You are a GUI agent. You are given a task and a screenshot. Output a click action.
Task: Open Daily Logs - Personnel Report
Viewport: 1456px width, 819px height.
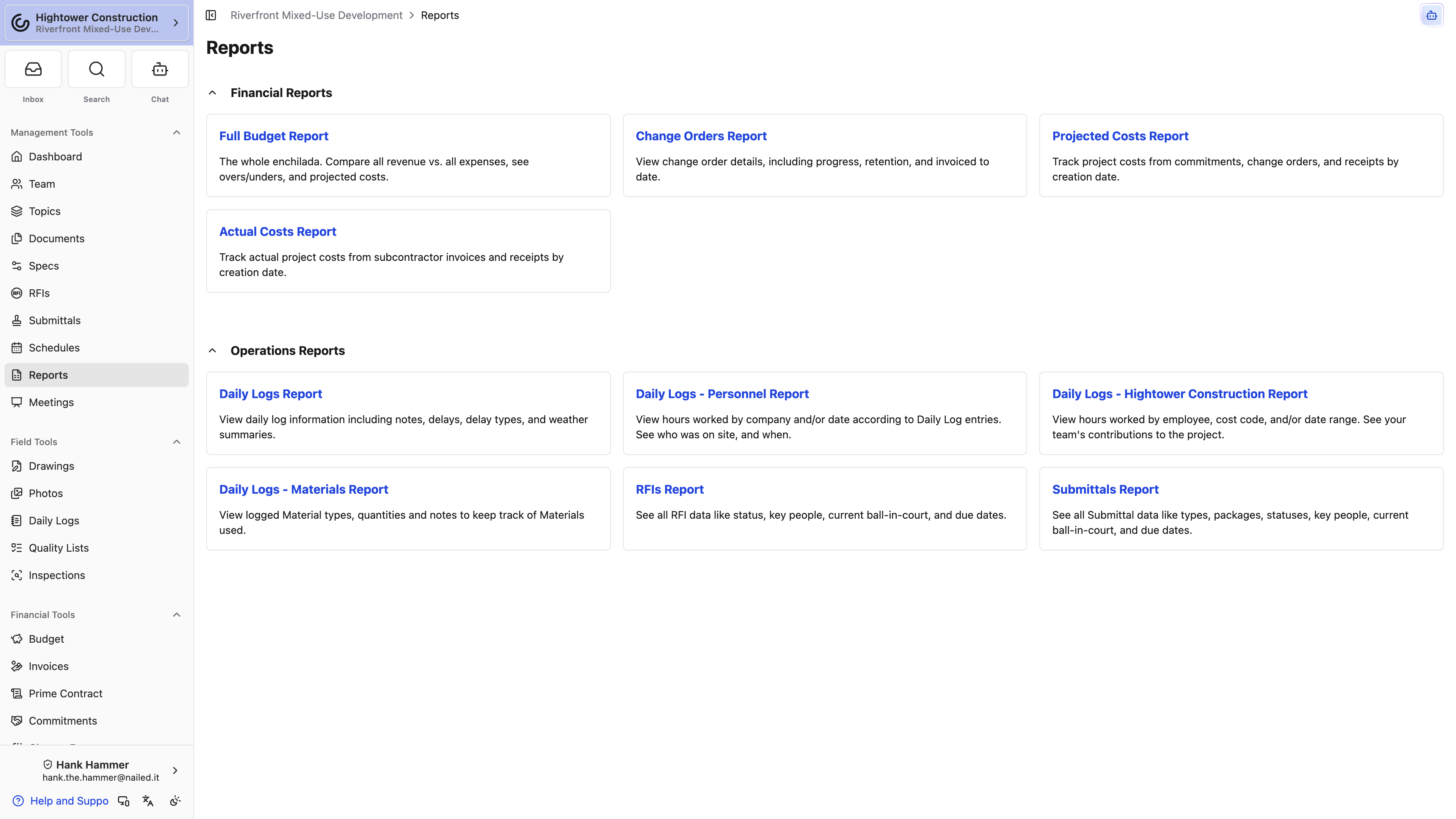click(722, 394)
